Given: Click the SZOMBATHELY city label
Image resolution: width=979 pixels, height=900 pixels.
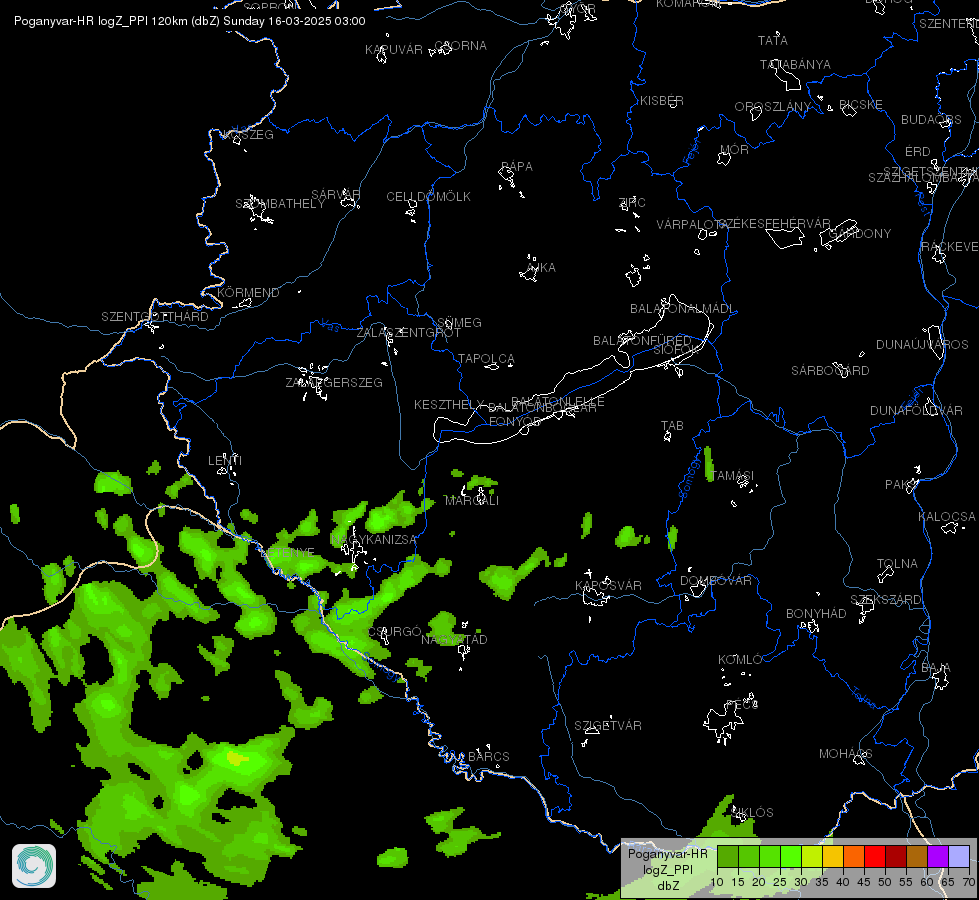Looking at the screenshot, I should (280, 204).
